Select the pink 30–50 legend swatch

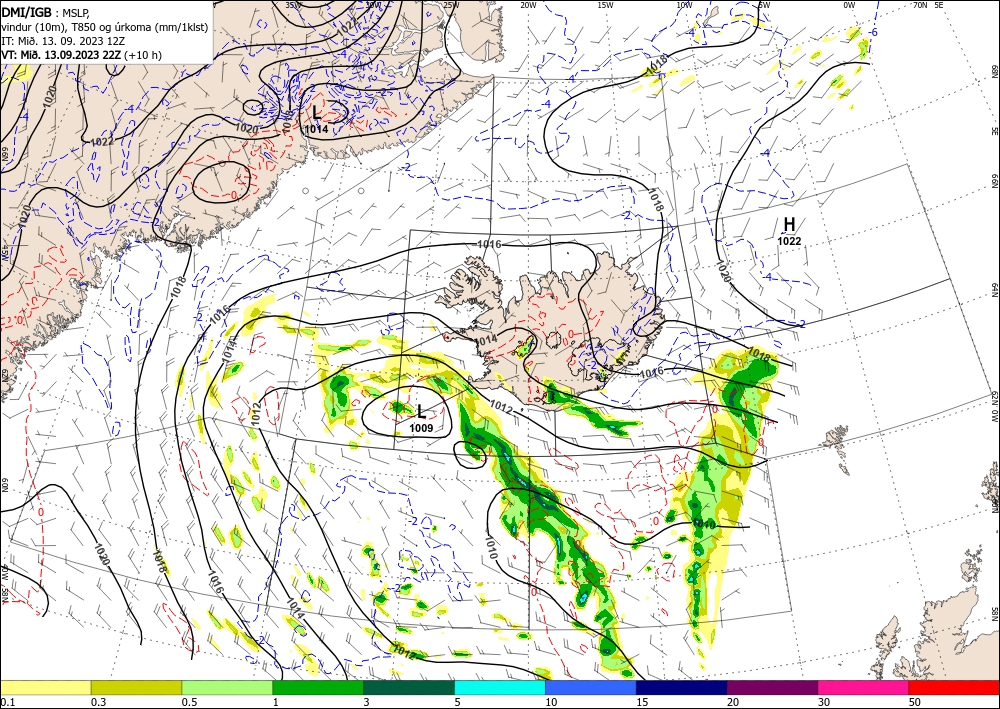[x=864, y=687]
